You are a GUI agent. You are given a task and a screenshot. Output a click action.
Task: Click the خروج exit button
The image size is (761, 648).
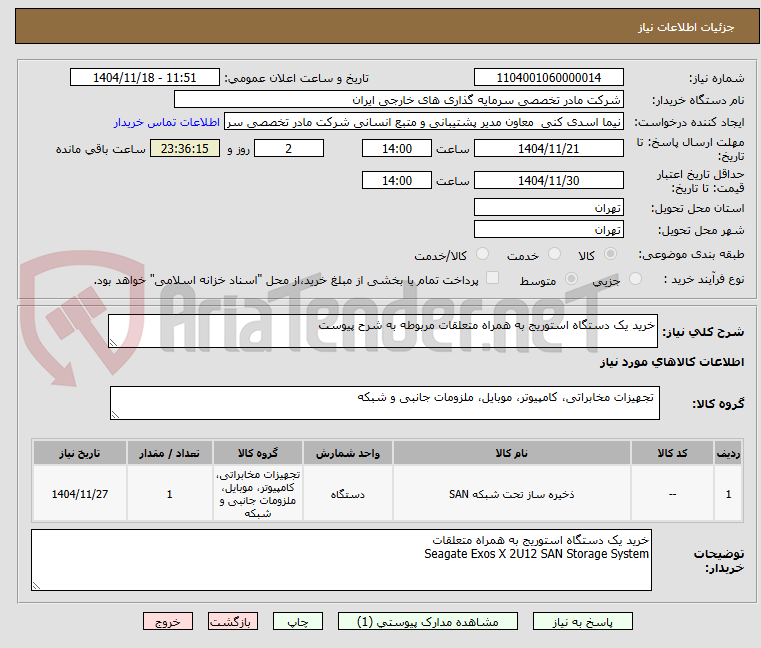pyautogui.click(x=167, y=621)
